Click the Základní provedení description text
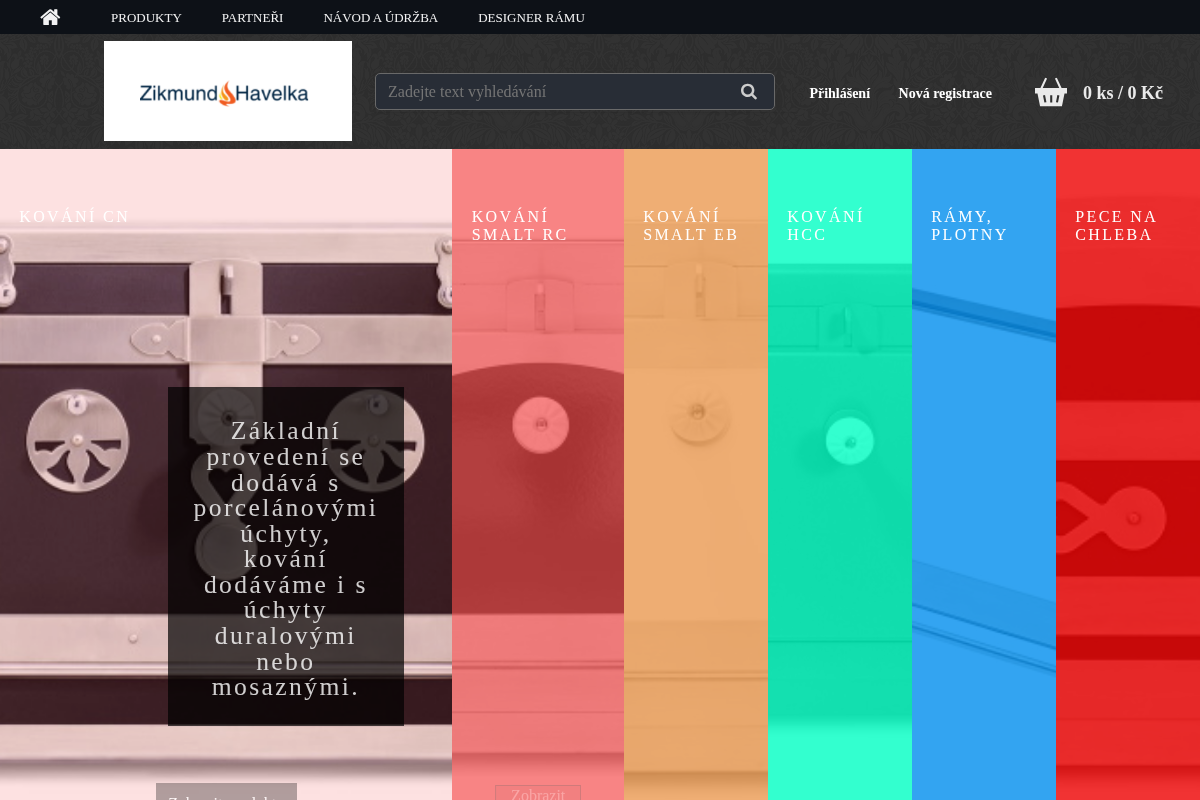 pyautogui.click(x=286, y=559)
